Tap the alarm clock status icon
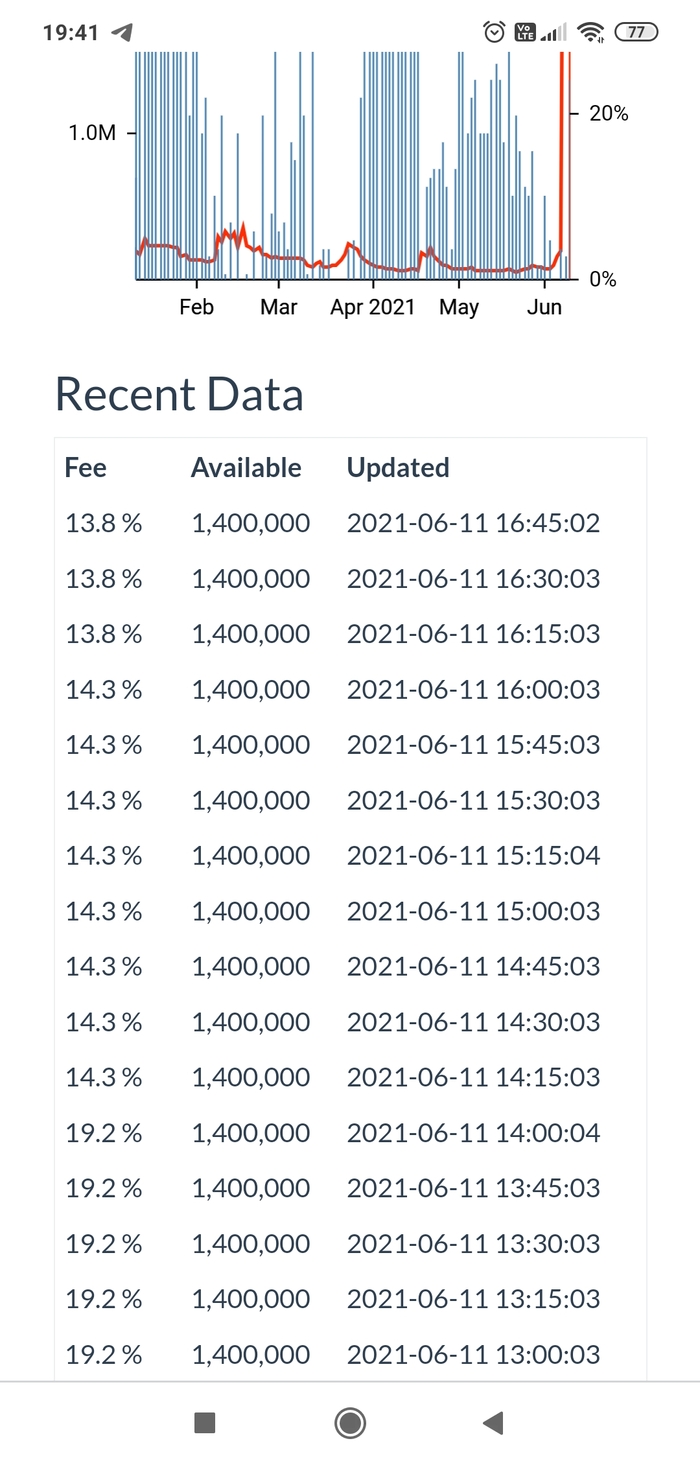The height and width of the screenshot is (1465, 700). pyautogui.click(x=494, y=32)
